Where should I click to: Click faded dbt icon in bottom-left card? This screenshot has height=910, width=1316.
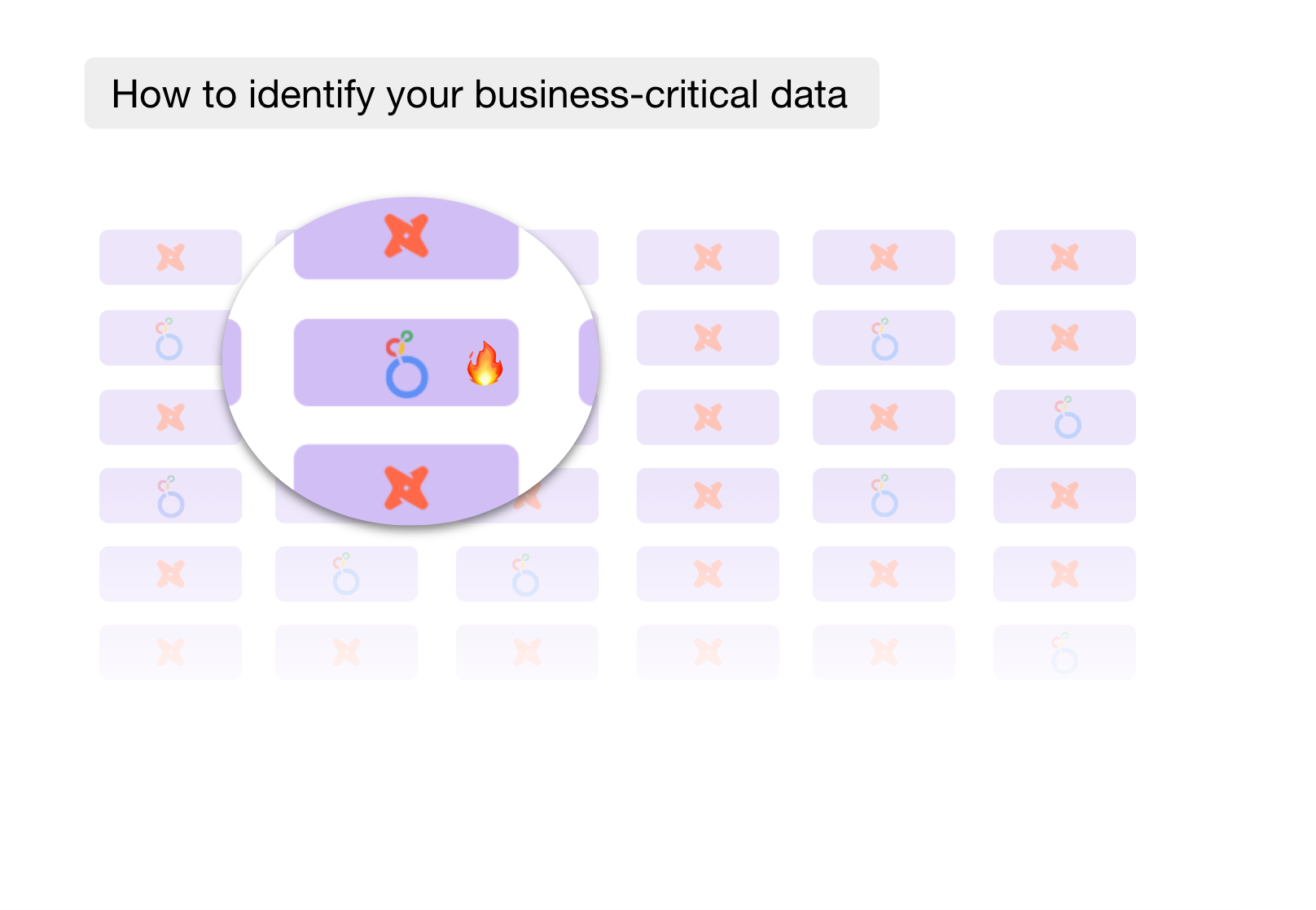[x=171, y=651]
